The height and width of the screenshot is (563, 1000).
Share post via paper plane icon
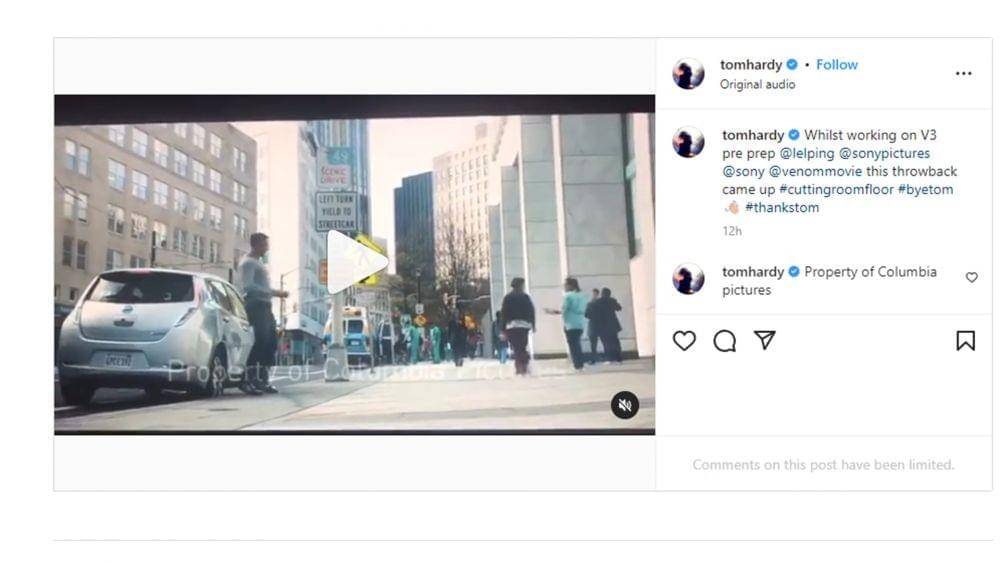click(765, 341)
